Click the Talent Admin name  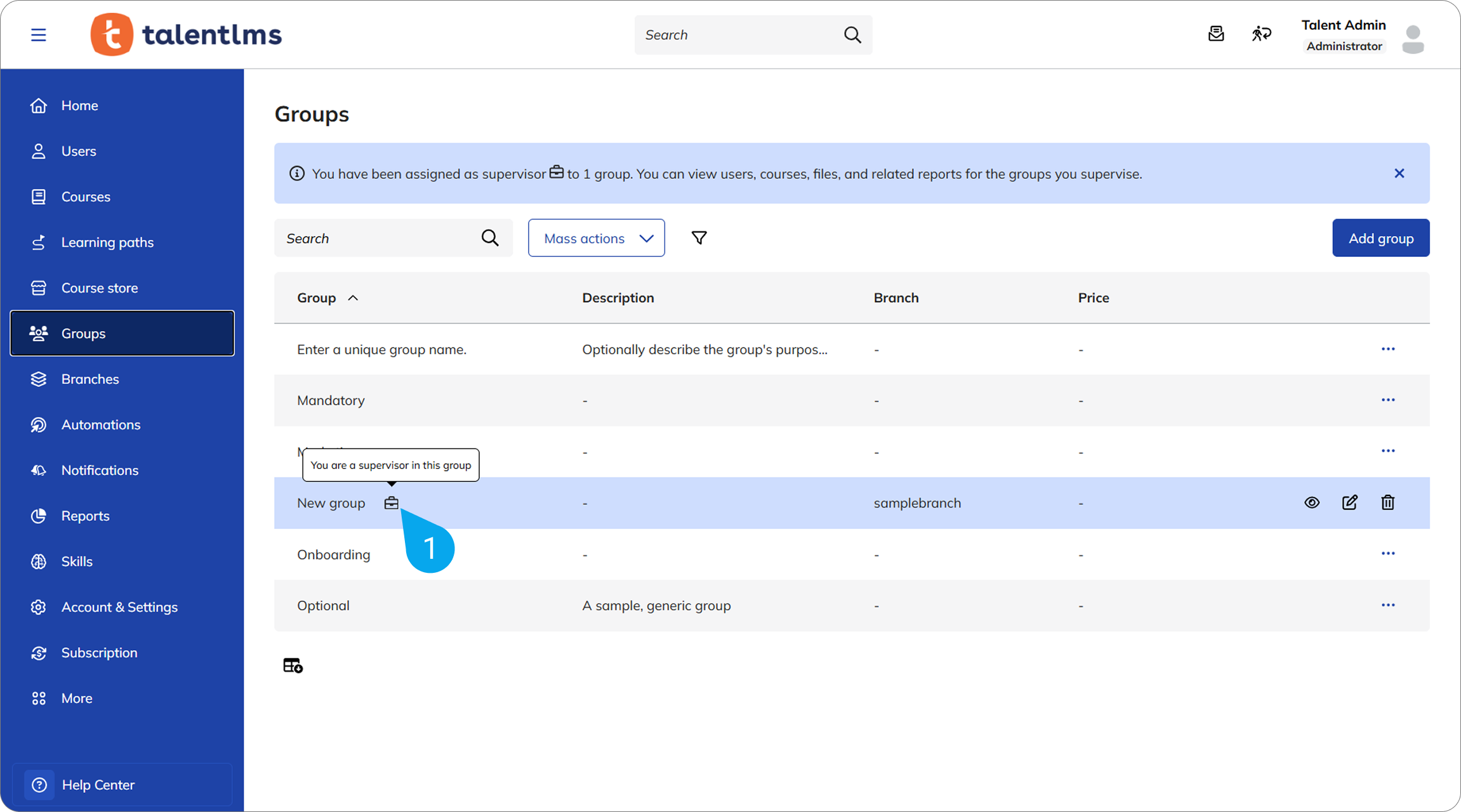coord(1344,25)
